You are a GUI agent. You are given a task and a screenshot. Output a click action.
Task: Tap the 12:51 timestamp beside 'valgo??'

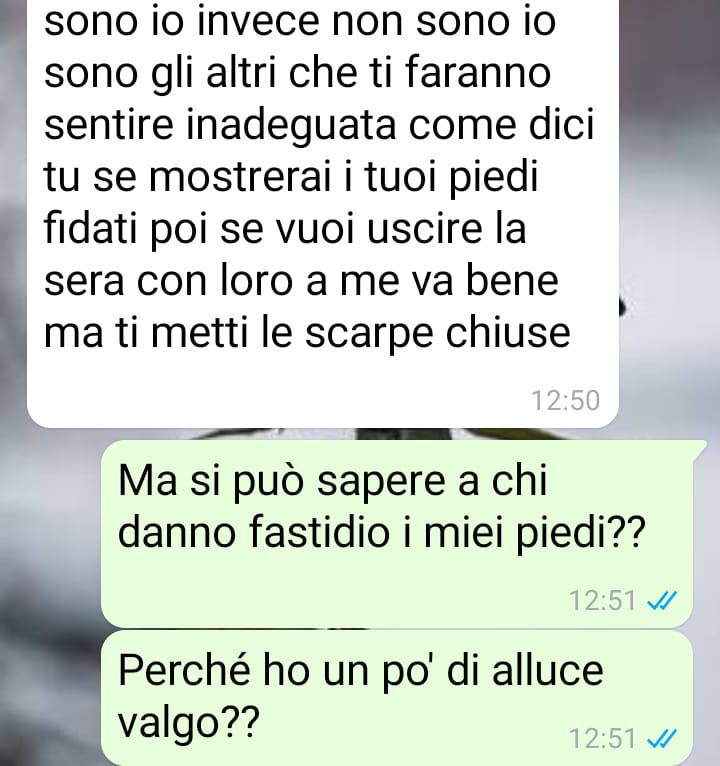(602, 738)
